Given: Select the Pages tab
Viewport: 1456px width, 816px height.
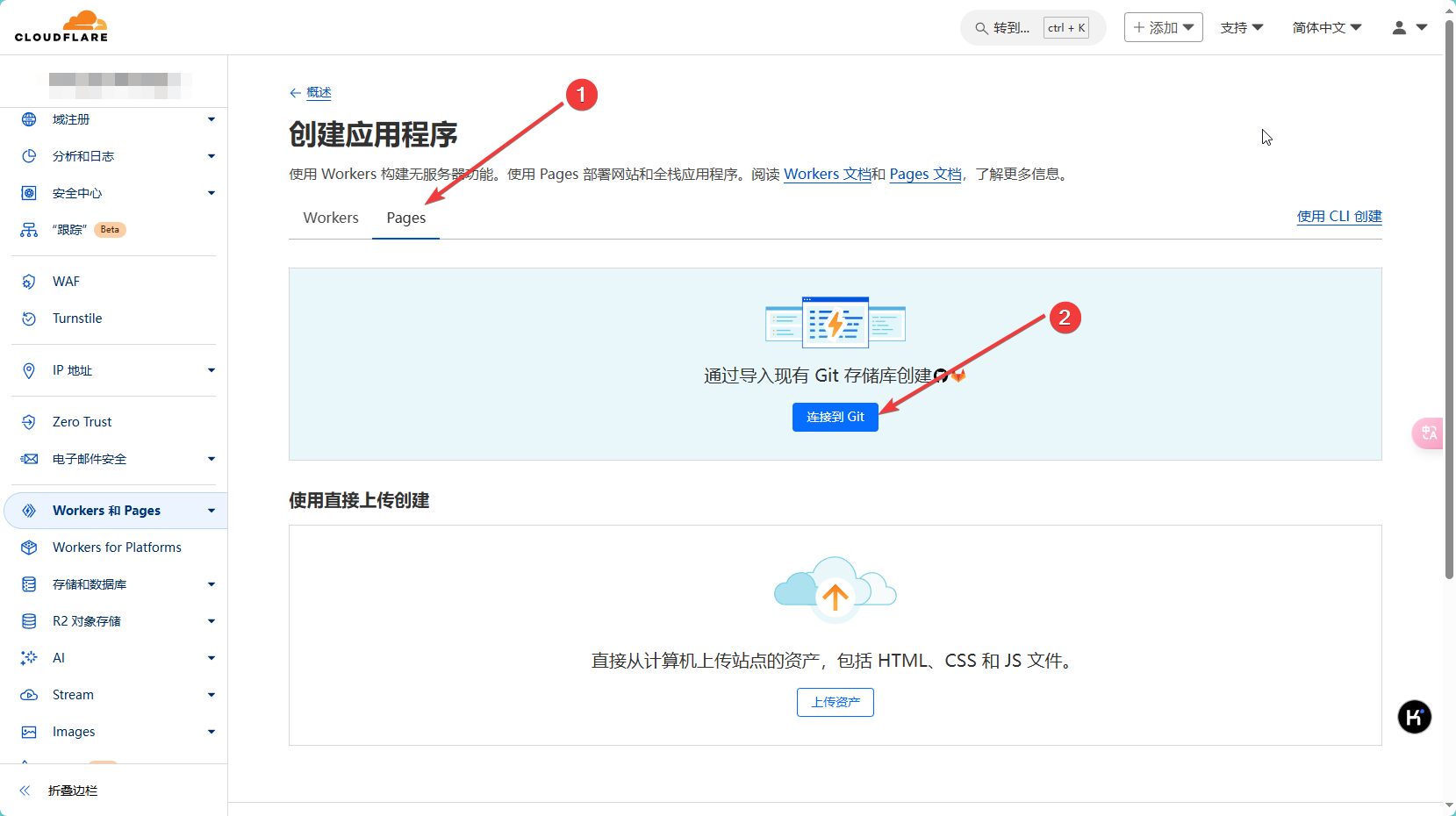Looking at the screenshot, I should click(x=406, y=218).
